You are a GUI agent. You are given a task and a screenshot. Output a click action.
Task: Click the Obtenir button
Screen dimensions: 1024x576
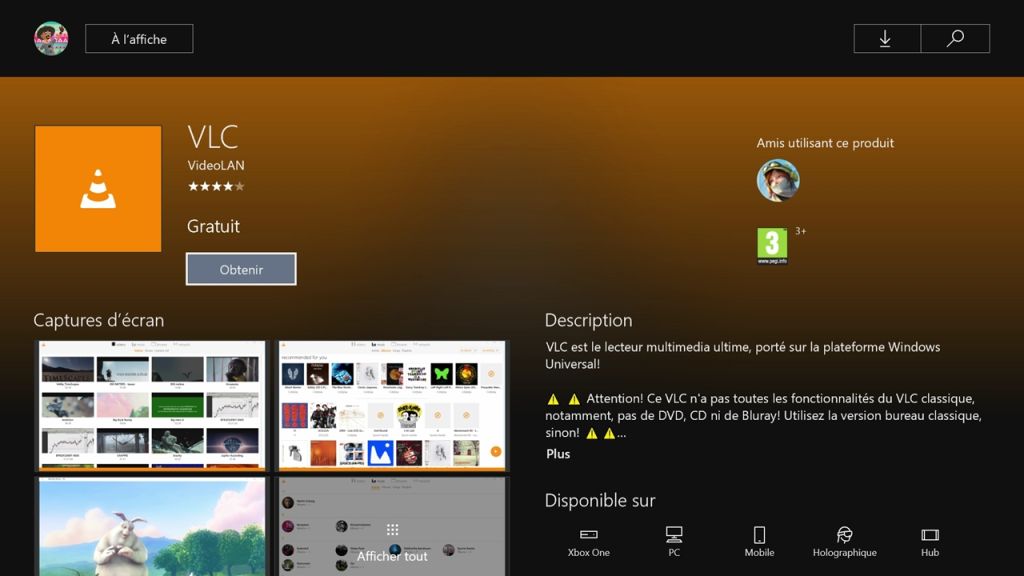(241, 269)
